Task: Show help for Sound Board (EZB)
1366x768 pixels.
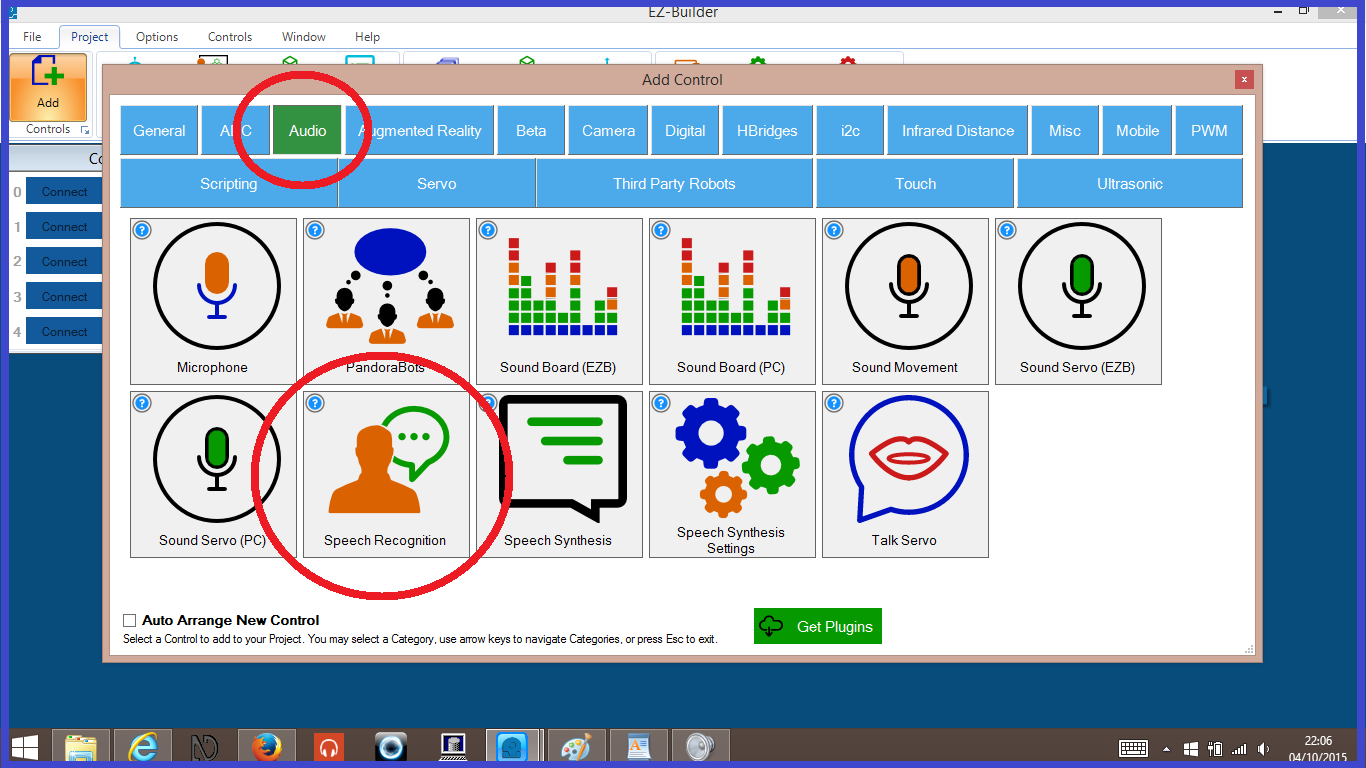Action: click(488, 230)
